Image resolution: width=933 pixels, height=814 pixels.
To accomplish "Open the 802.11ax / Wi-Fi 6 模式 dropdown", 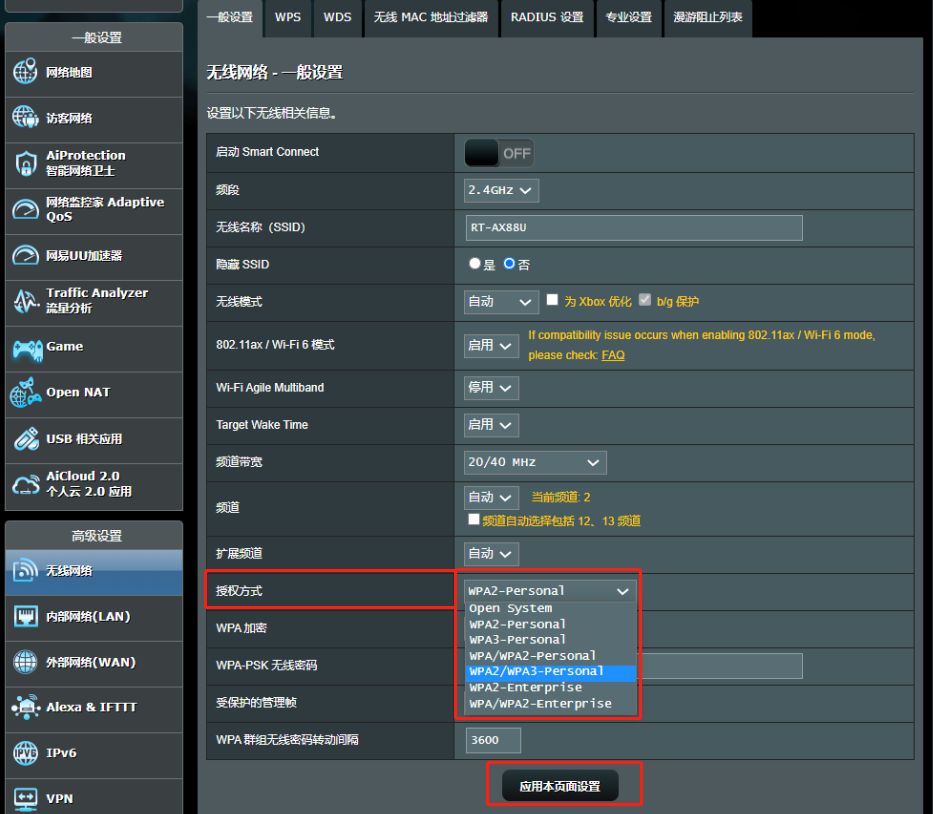I will point(491,346).
